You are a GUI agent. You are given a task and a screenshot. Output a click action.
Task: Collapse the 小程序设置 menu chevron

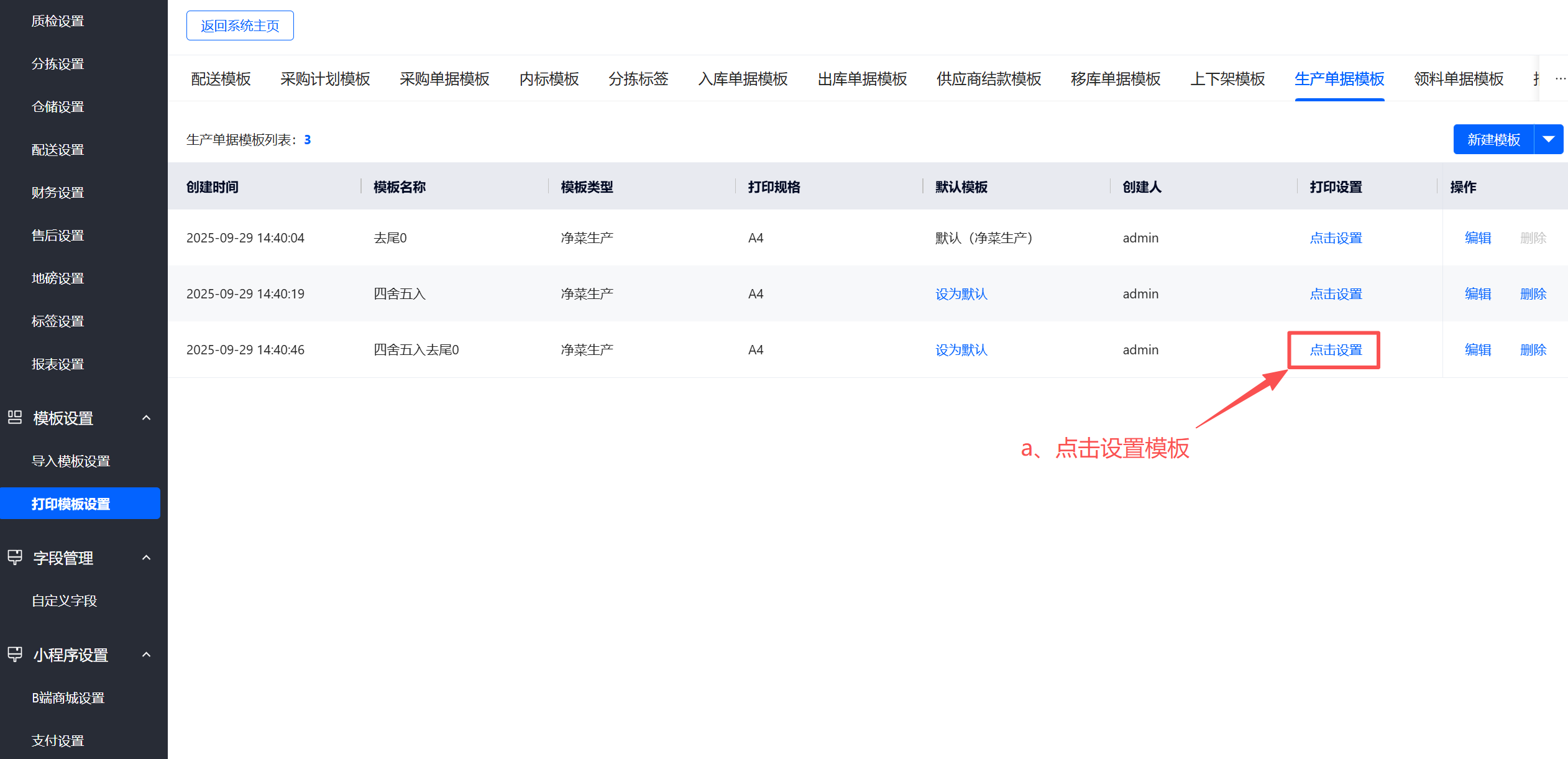146,655
